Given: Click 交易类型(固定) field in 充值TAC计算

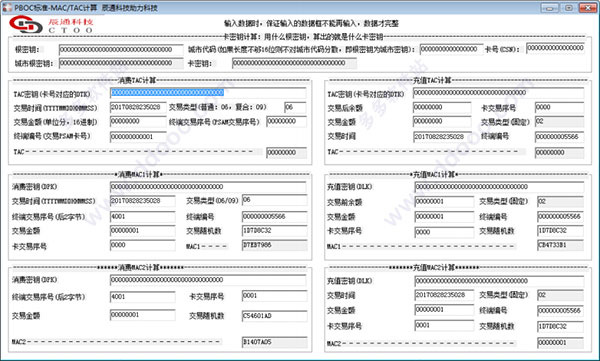Looking at the screenshot, I should coord(559,122).
